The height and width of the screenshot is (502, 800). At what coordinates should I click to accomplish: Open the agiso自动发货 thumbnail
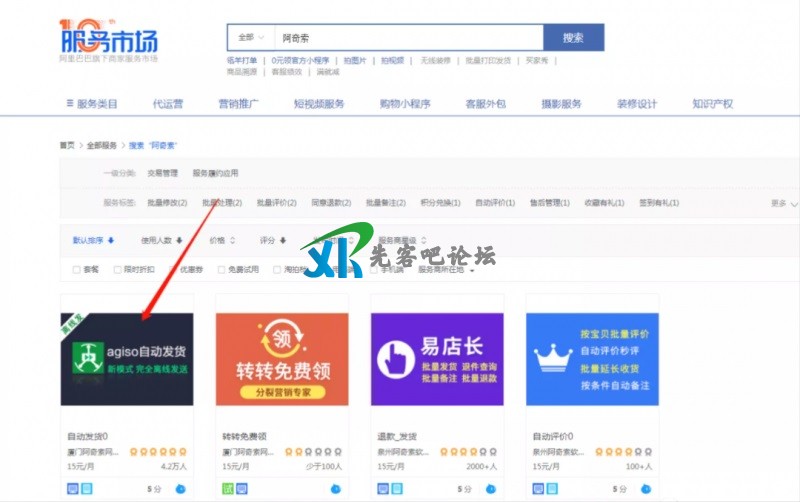127,360
